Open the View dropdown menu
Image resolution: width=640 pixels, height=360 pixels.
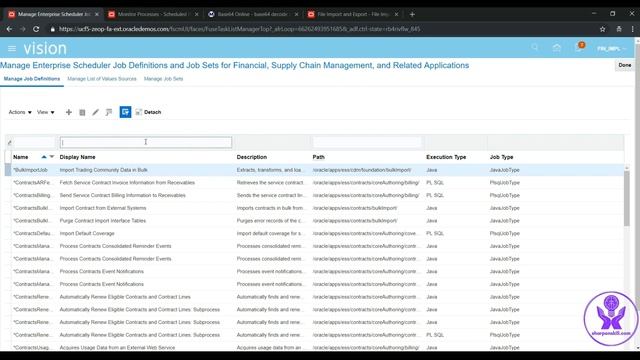[45, 112]
